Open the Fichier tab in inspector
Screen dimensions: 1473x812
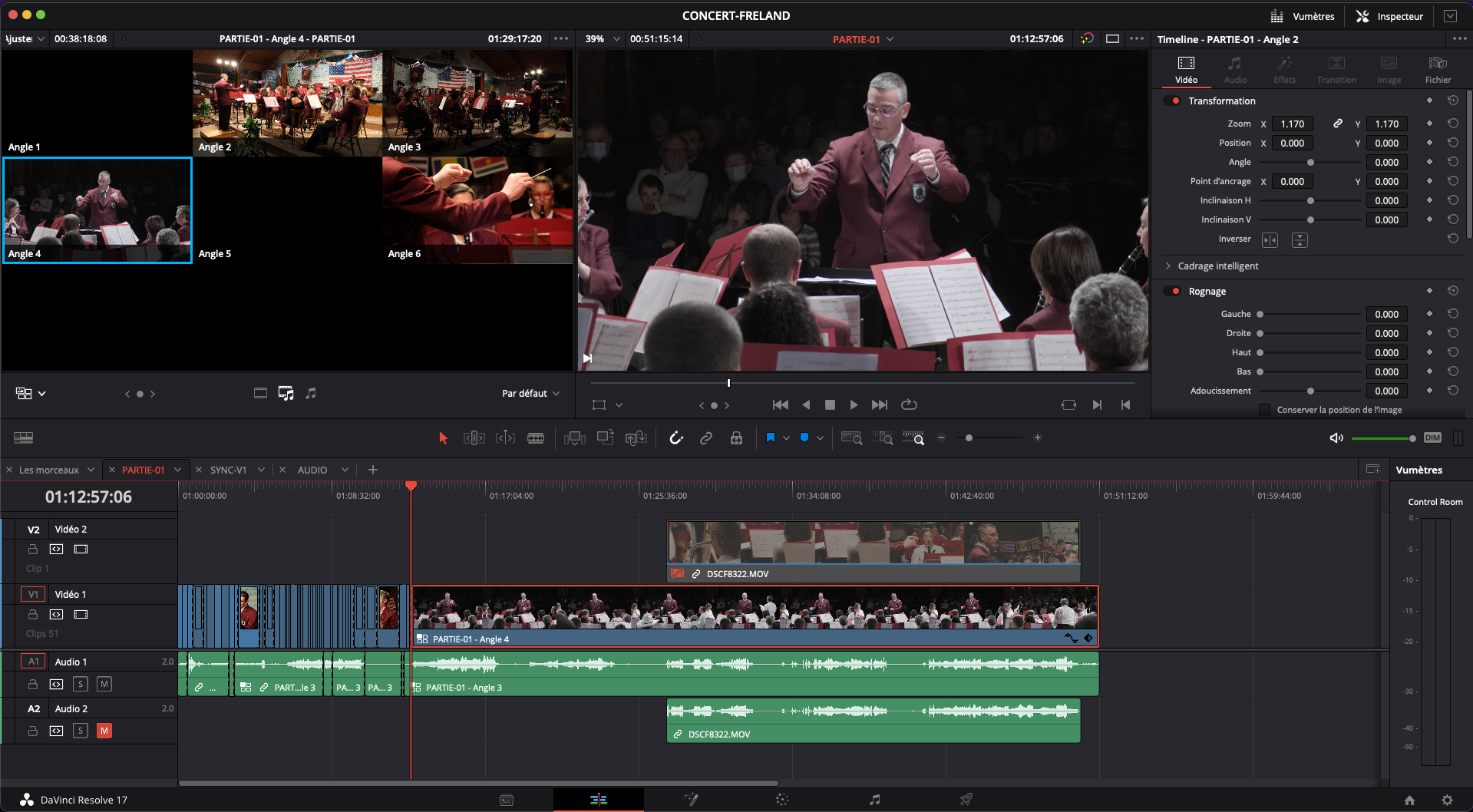(x=1438, y=69)
